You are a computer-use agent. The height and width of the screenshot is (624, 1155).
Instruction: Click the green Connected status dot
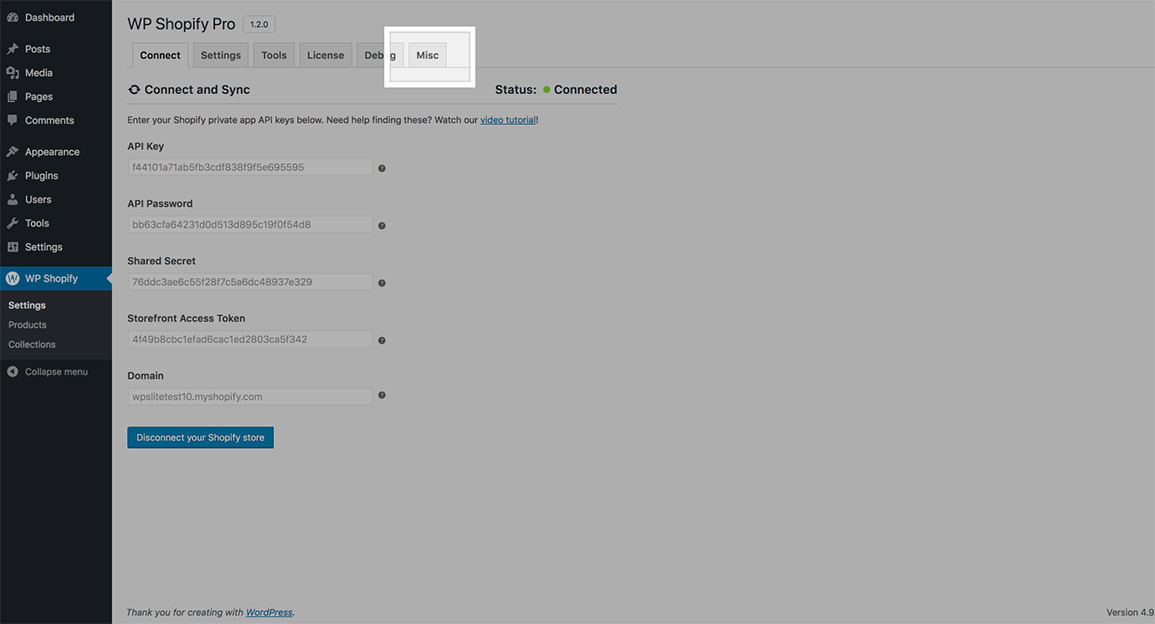click(x=547, y=90)
